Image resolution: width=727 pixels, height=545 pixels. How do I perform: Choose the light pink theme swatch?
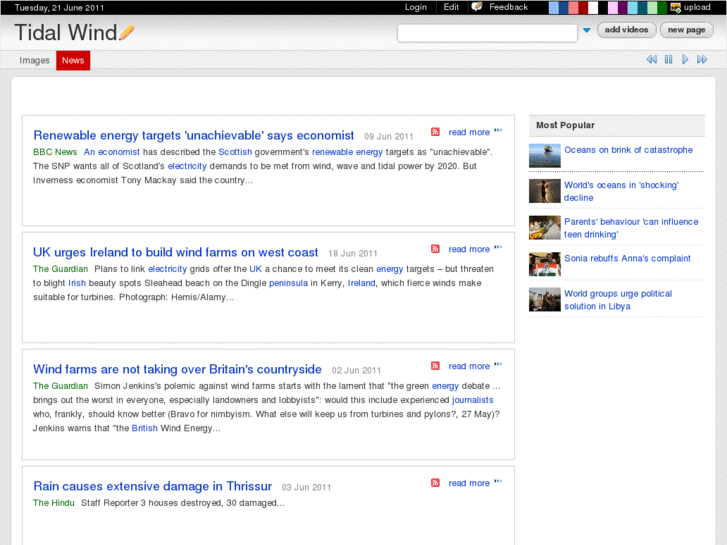pos(612,7)
